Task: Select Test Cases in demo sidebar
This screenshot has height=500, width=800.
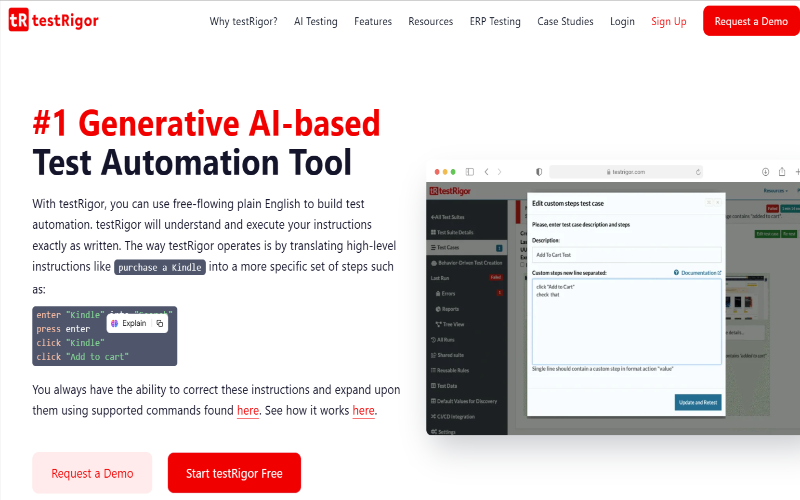Action: 466,247
